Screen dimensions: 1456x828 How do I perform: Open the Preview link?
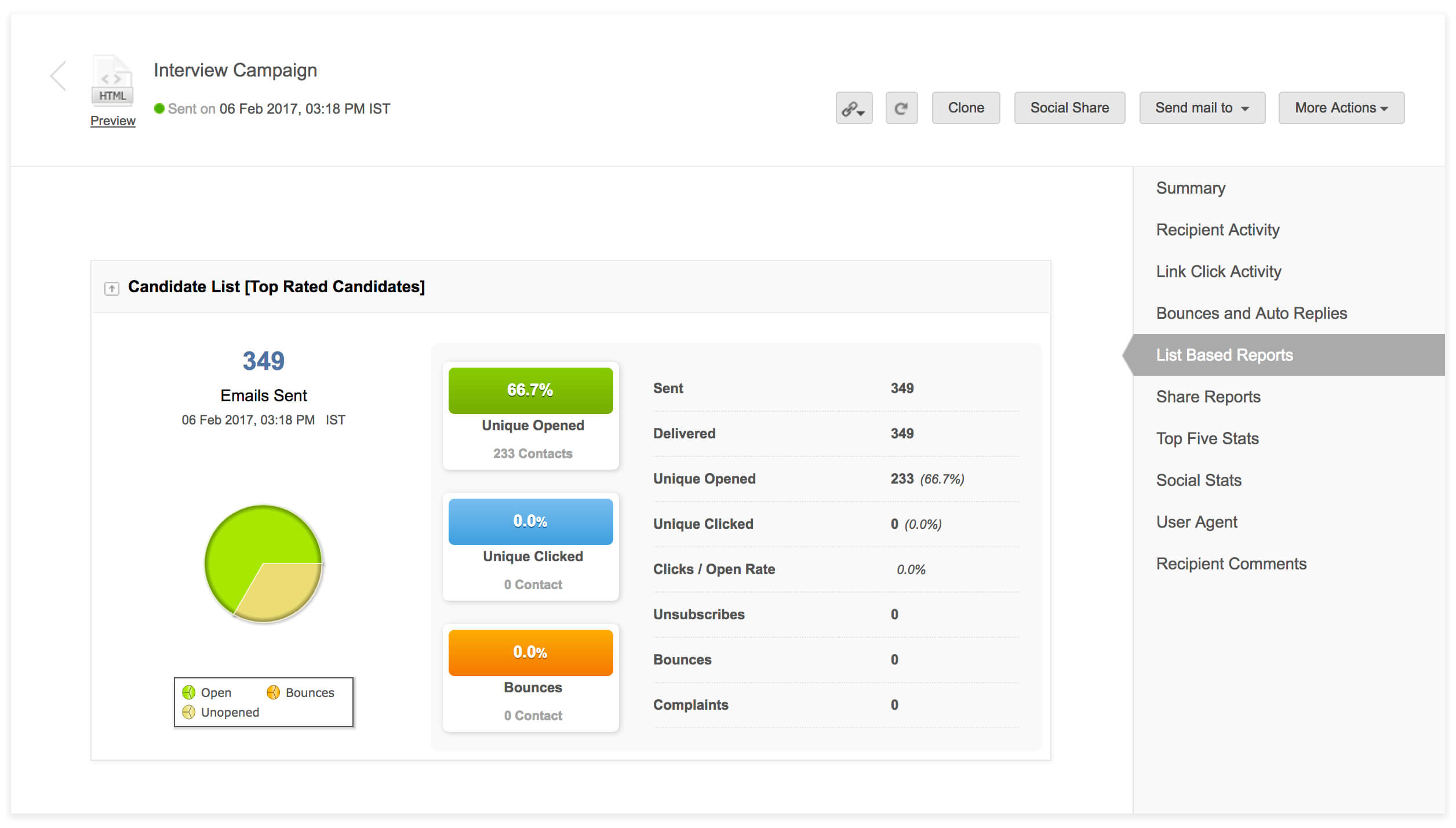point(113,121)
